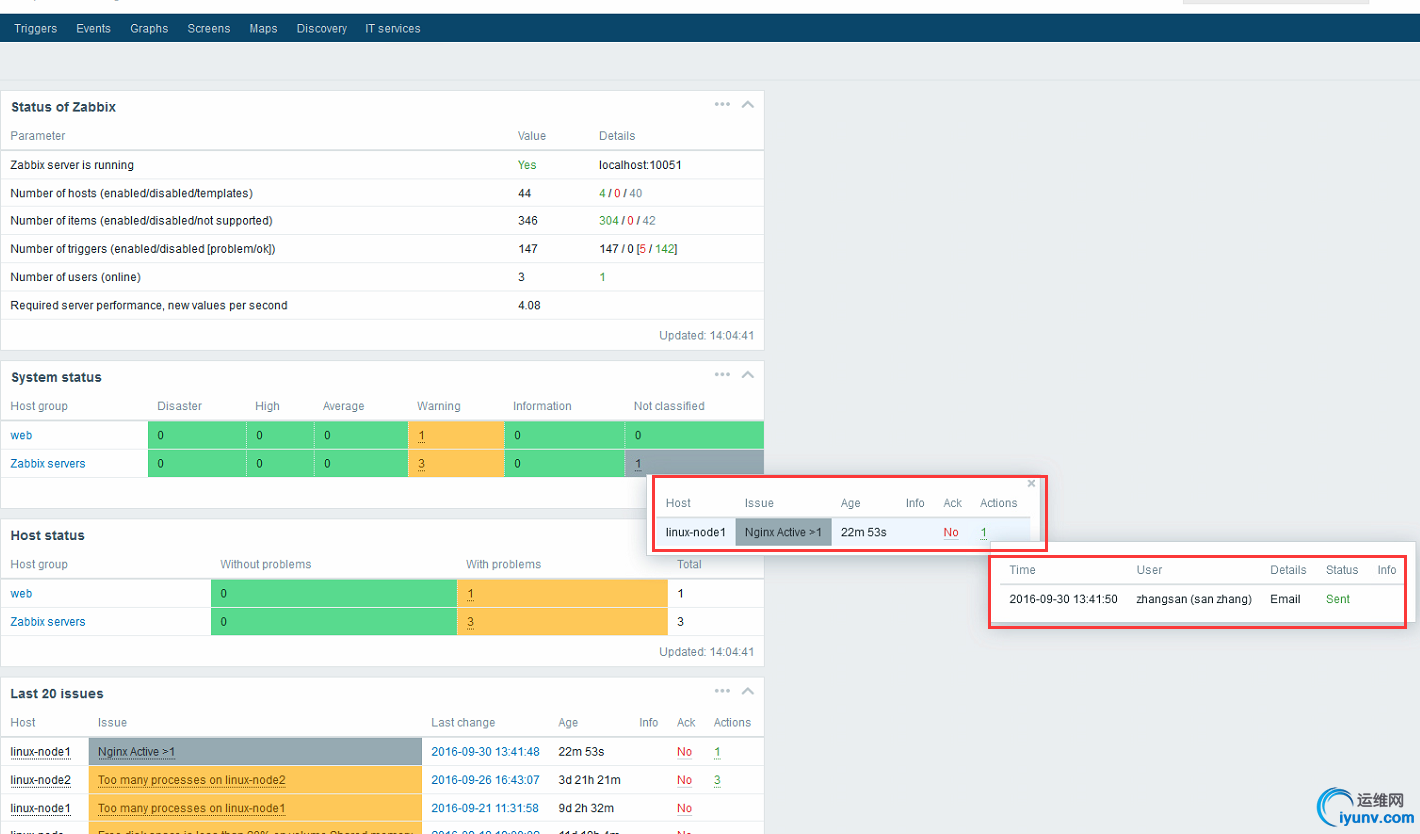Click Zabbix servers Not classified count
This screenshot has width=1420, height=834.
pos(638,463)
